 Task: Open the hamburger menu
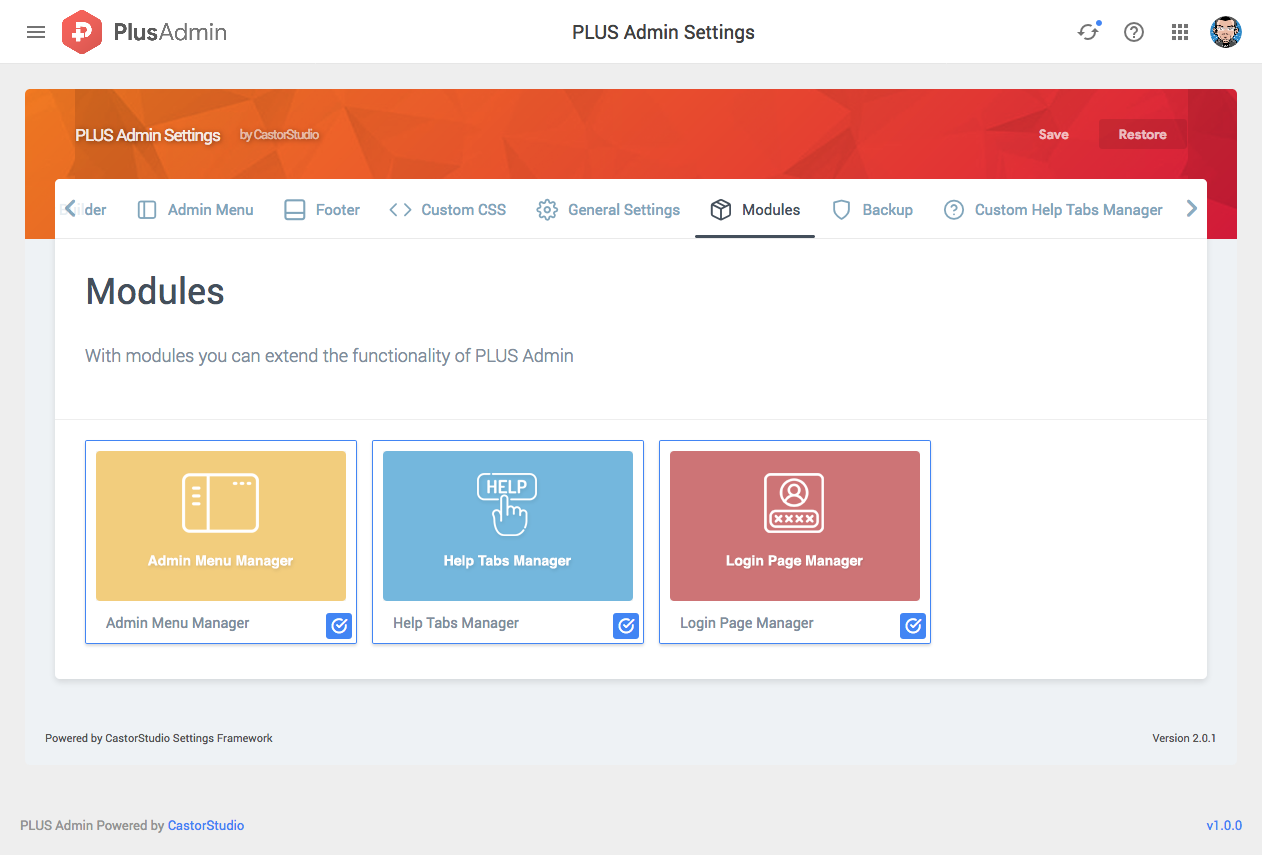click(36, 32)
